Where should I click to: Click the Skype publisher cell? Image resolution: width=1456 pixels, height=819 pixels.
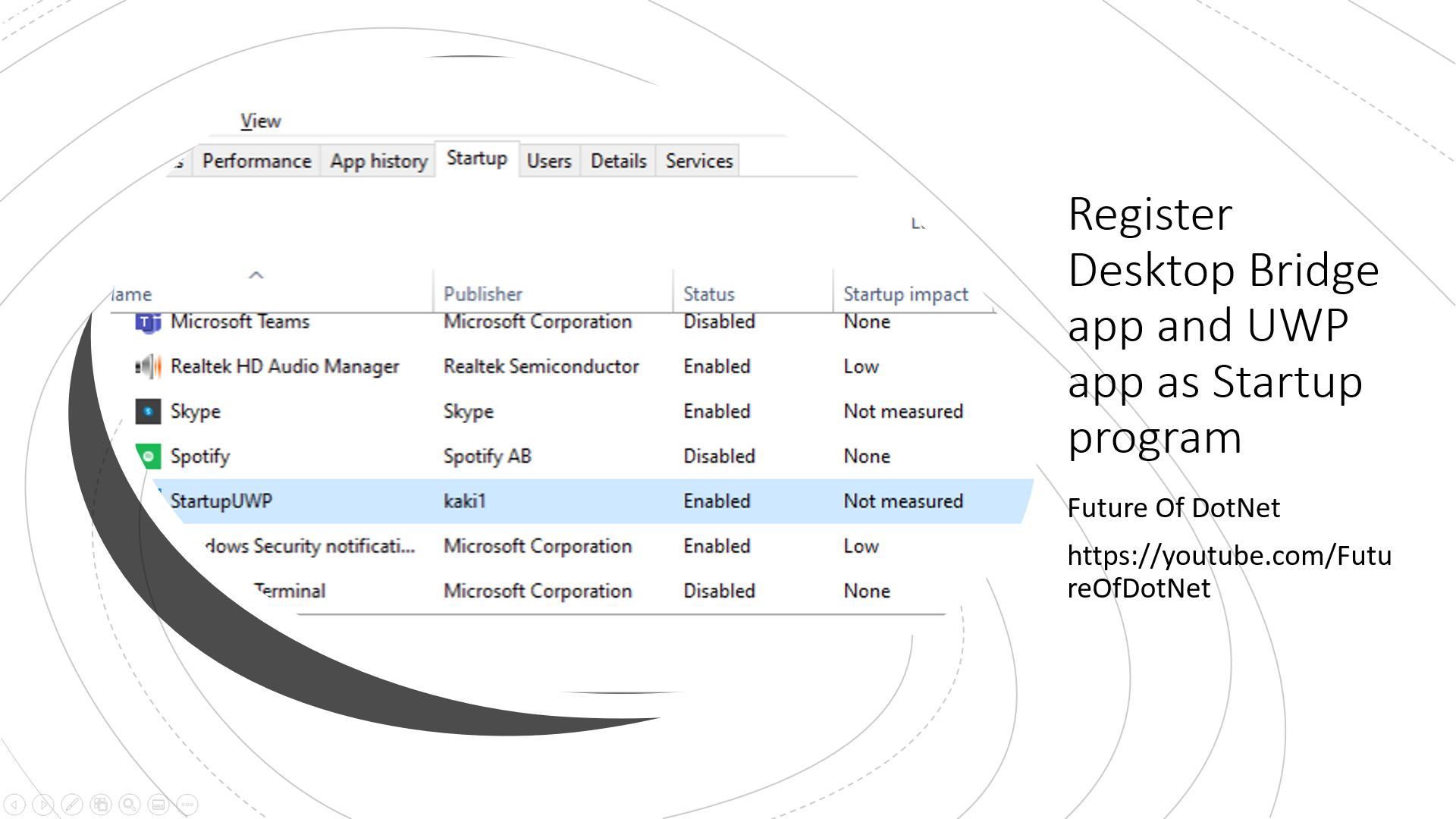(x=469, y=412)
